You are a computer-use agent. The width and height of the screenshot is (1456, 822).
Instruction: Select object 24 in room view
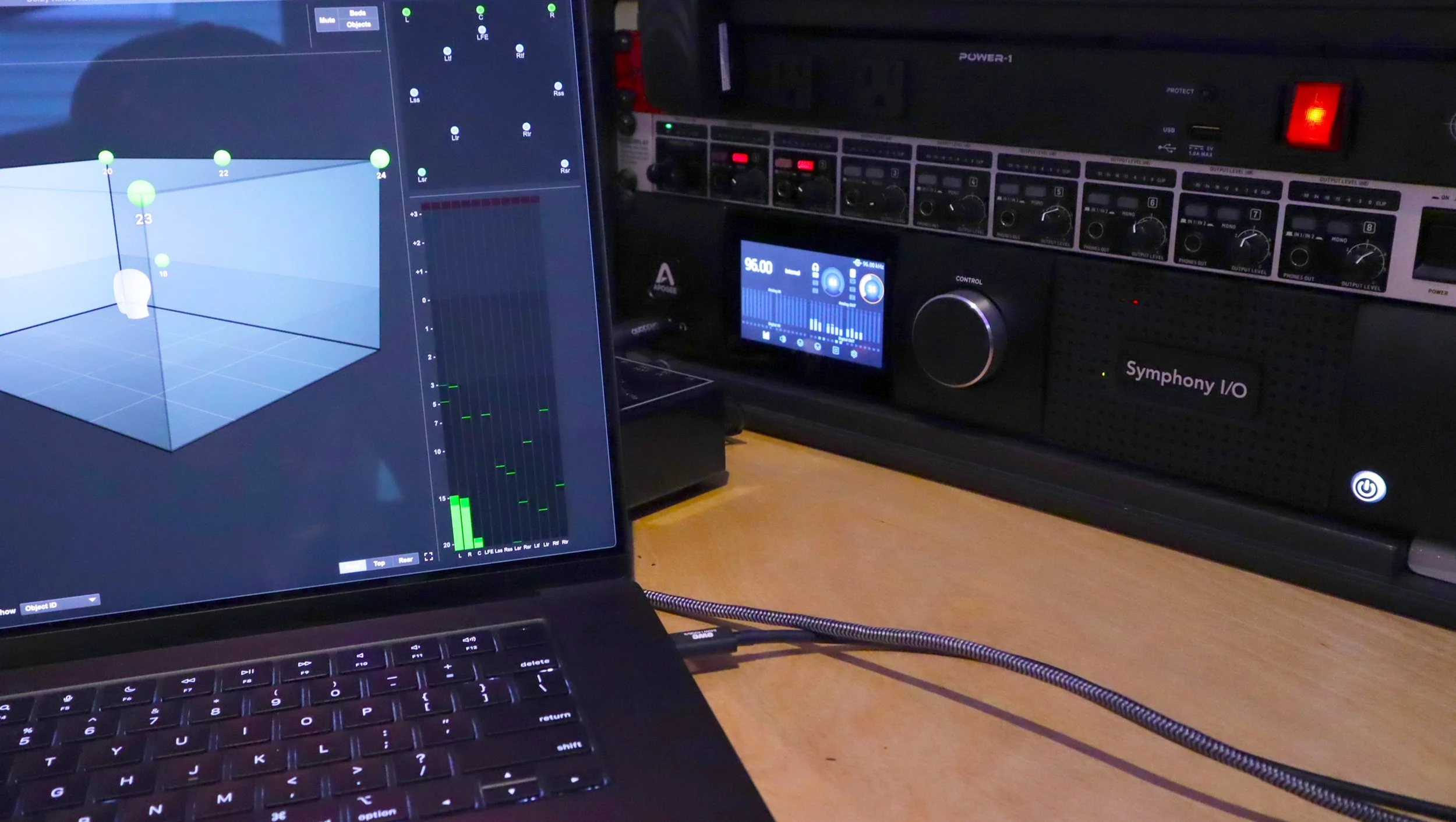point(380,158)
